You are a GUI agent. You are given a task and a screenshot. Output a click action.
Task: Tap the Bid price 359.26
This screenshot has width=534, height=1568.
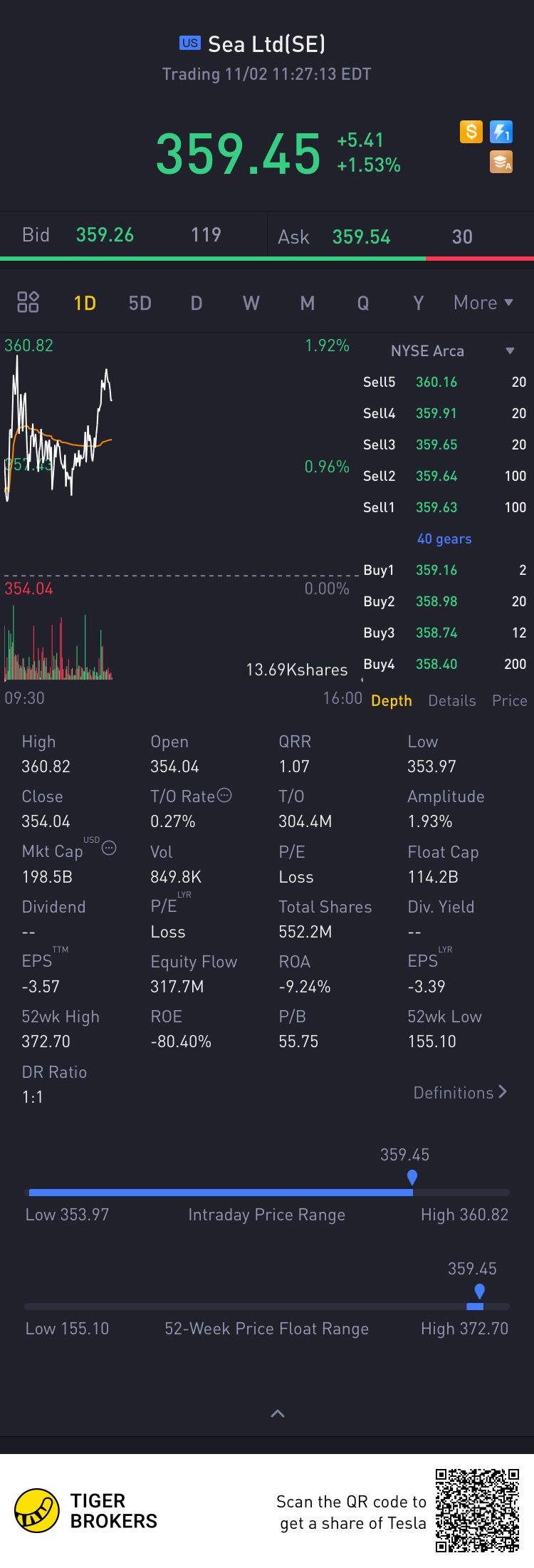tap(105, 235)
